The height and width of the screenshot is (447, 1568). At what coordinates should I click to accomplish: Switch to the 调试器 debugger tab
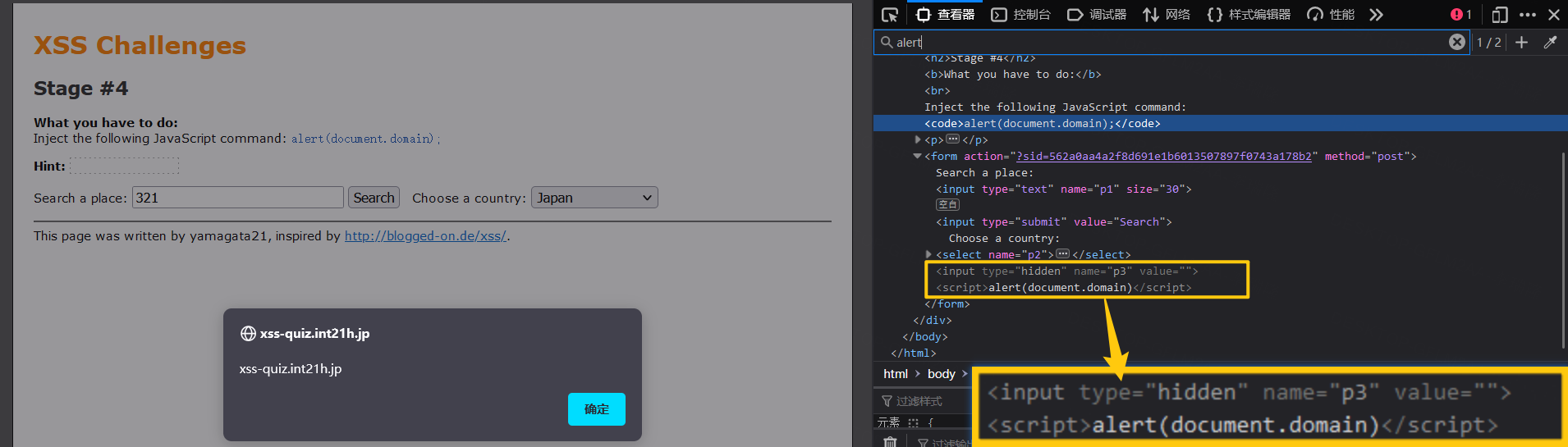[x=1097, y=15]
